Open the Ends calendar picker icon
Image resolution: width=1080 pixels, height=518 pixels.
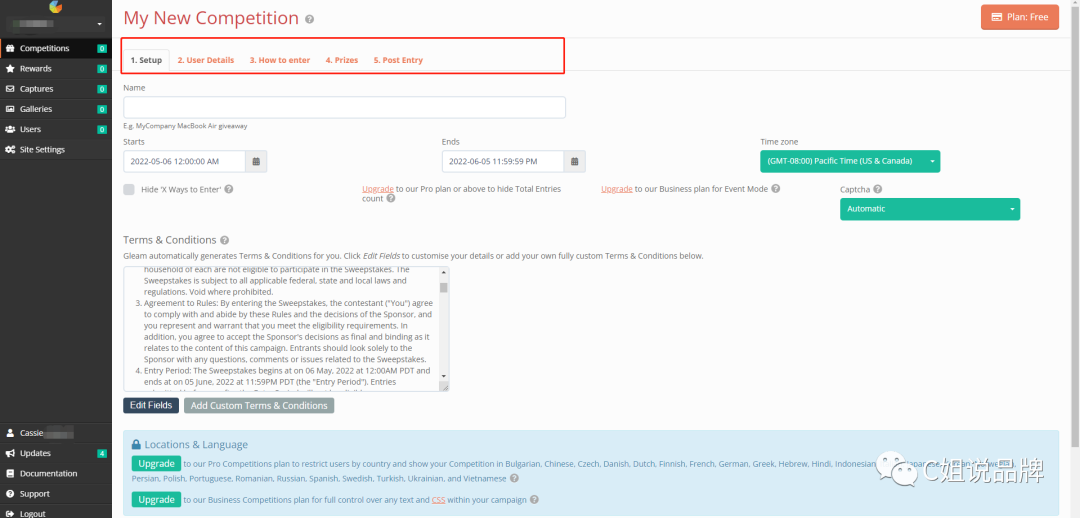point(575,161)
